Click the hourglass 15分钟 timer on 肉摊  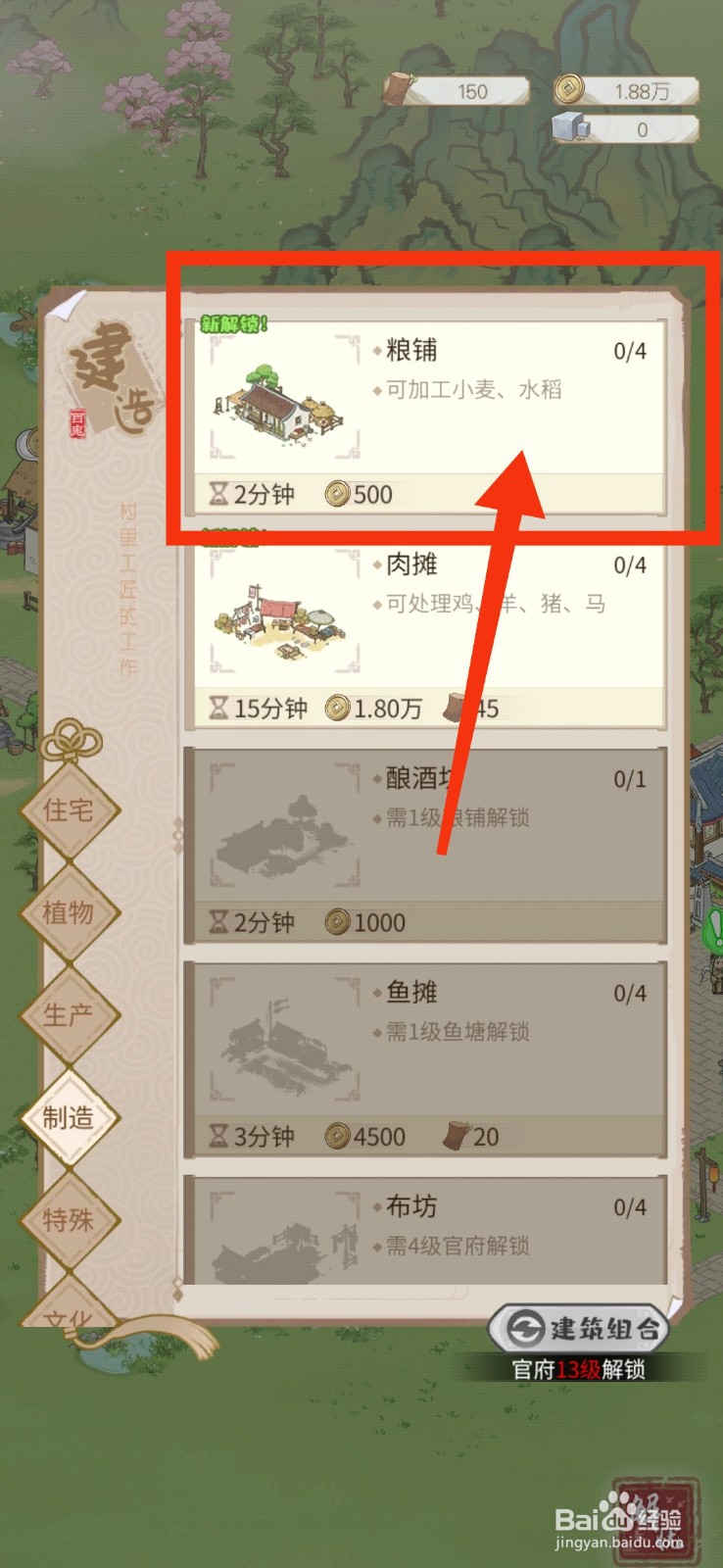click(259, 708)
